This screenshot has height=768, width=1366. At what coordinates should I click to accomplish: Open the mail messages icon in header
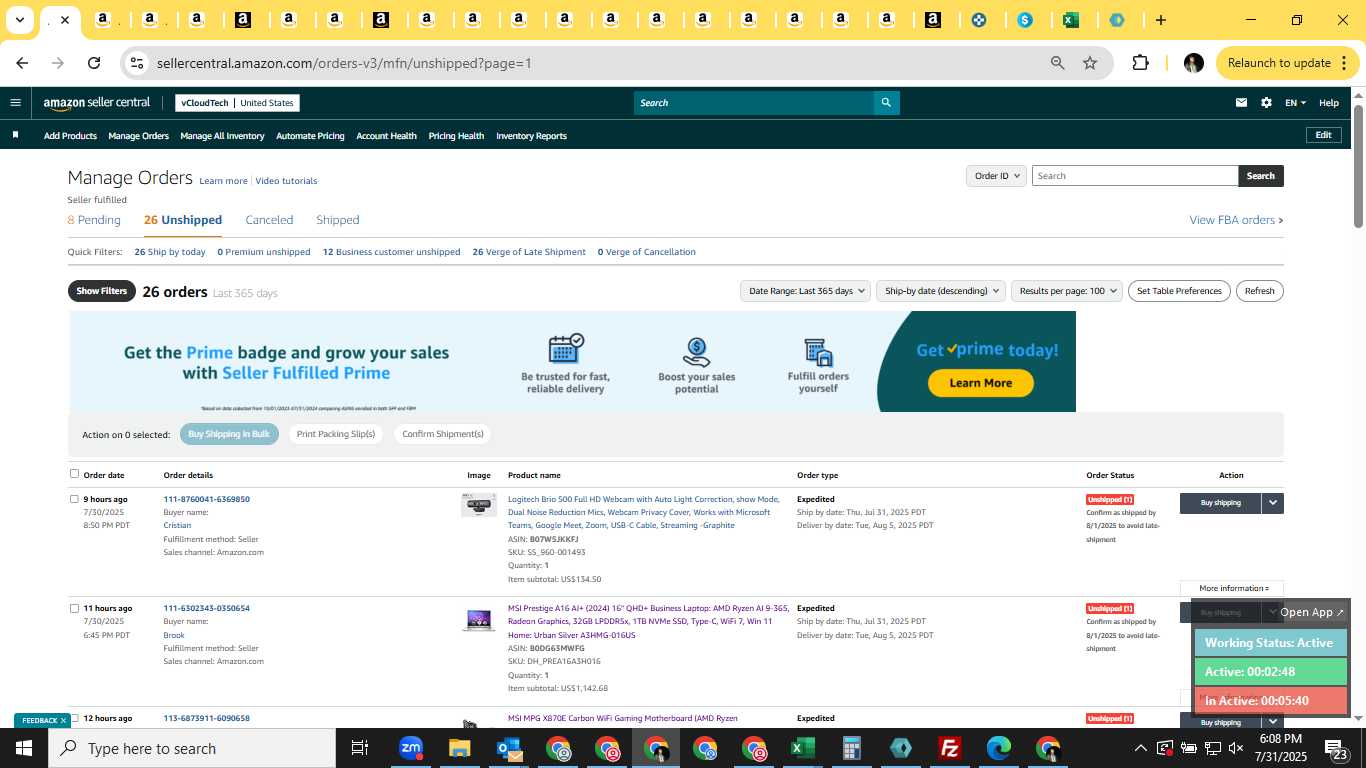[1241, 102]
